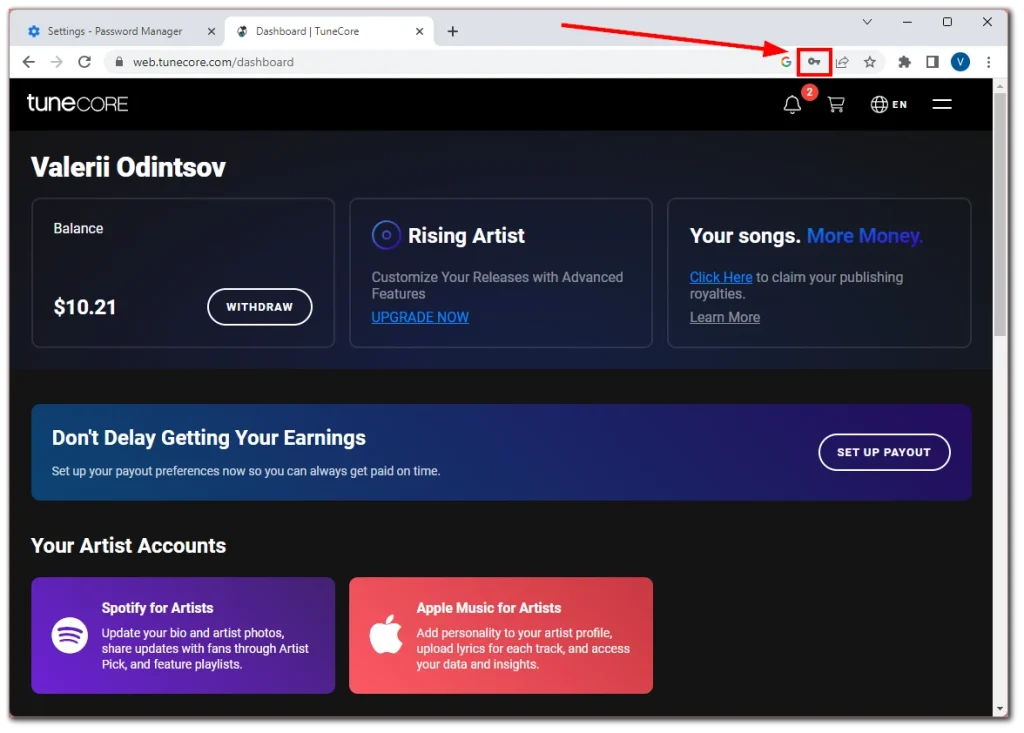This screenshot has height=733, width=1024.
Task: Select the Dashboard | TuneCore tab
Action: 329,31
